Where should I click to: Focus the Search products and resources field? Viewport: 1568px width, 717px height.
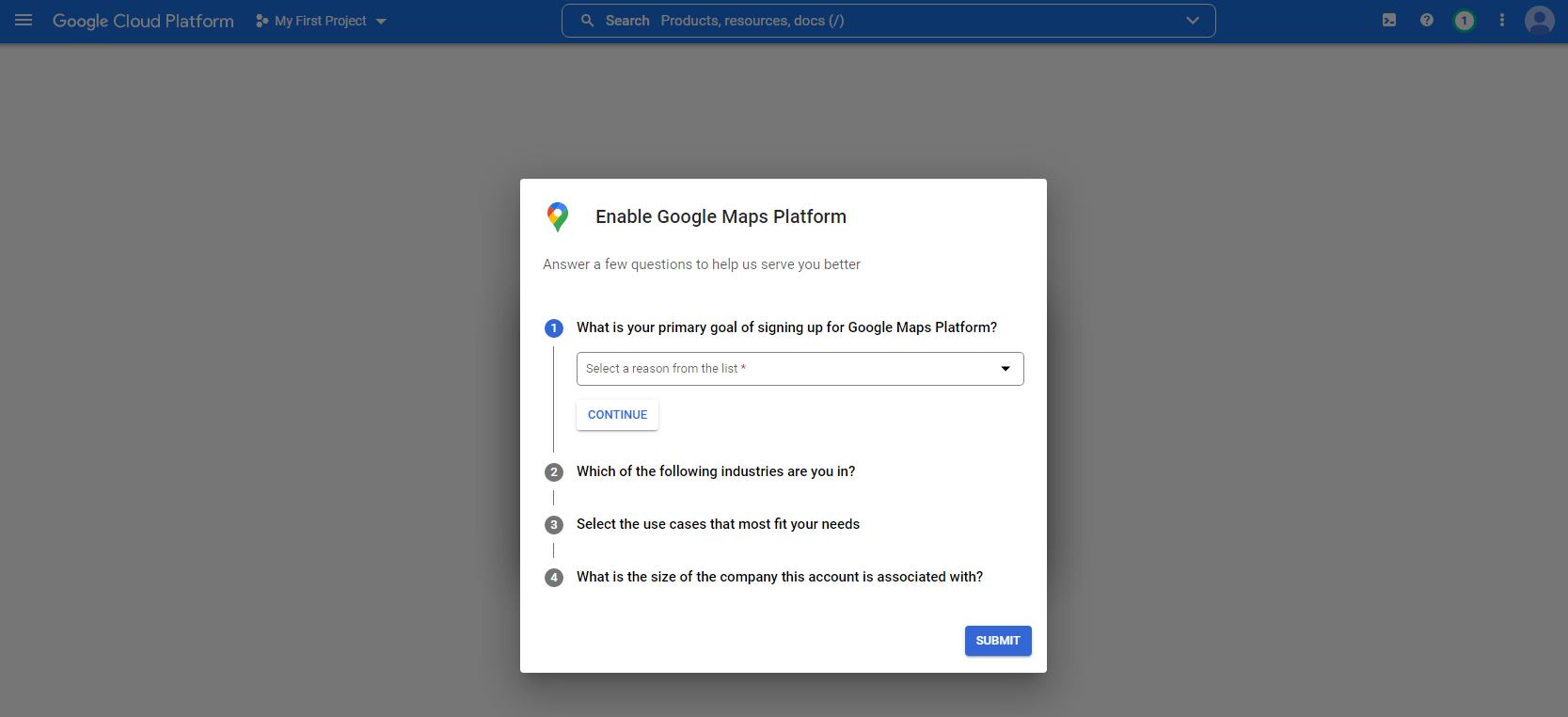(x=888, y=21)
